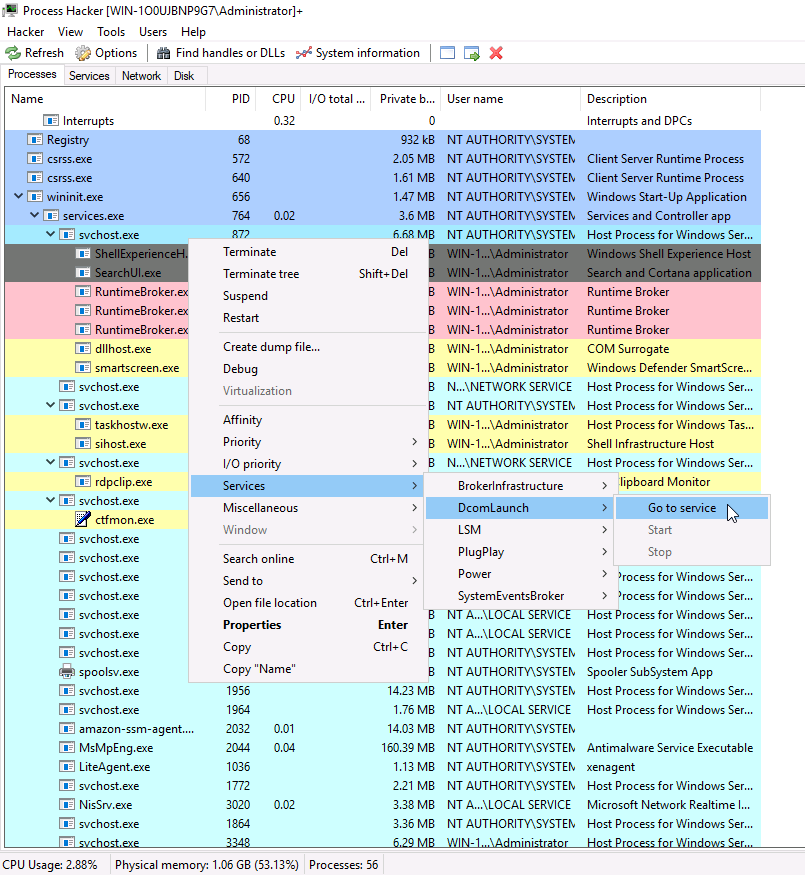Choose Create dump file option
This screenshot has width=805, height=875.
[x=308, y=347]
